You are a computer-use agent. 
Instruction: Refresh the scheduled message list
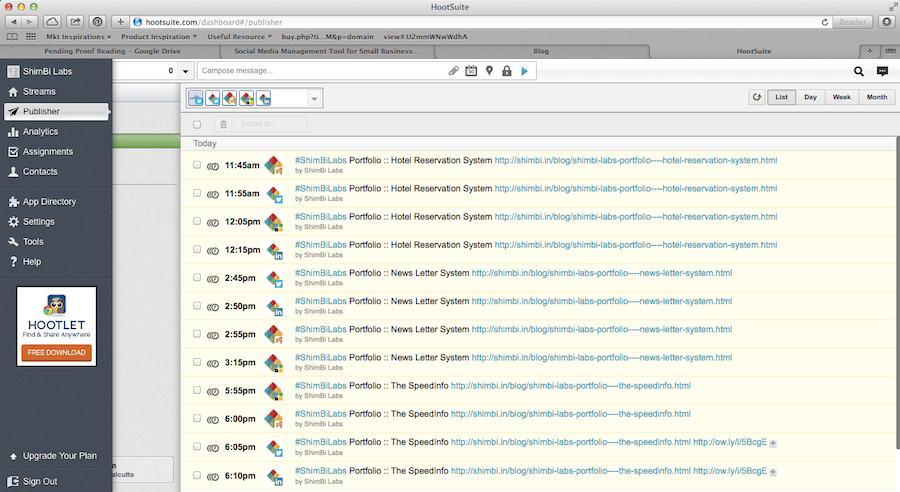point(756,97)
